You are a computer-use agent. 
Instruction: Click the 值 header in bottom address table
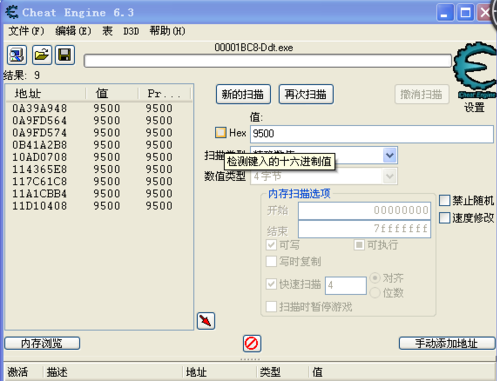[402, 372]
